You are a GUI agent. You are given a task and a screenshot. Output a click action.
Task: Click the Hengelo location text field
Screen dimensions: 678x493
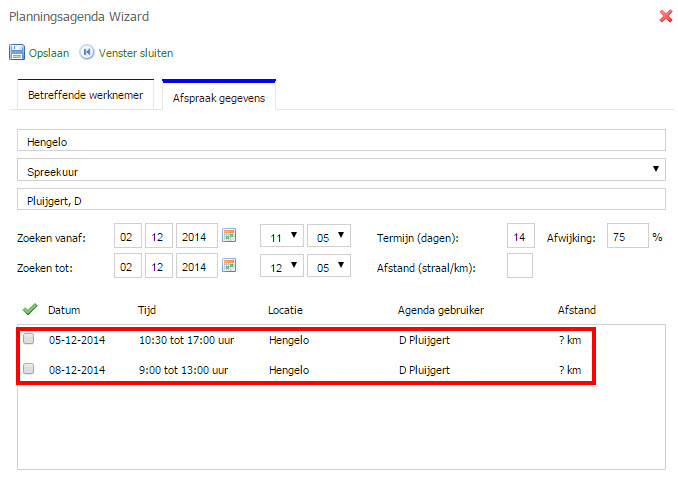point(341,142)
